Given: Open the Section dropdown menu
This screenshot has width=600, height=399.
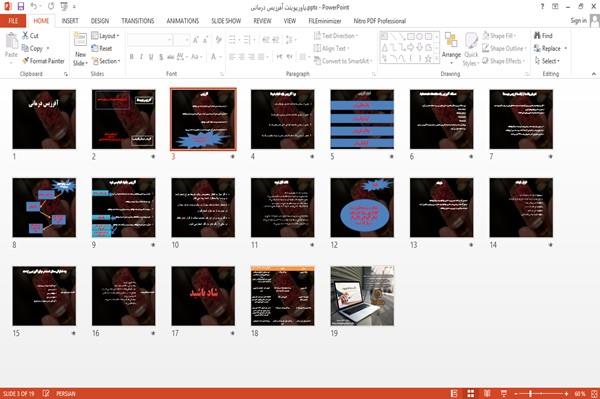Looking at the screenshot, I should [x=106, y=61].
